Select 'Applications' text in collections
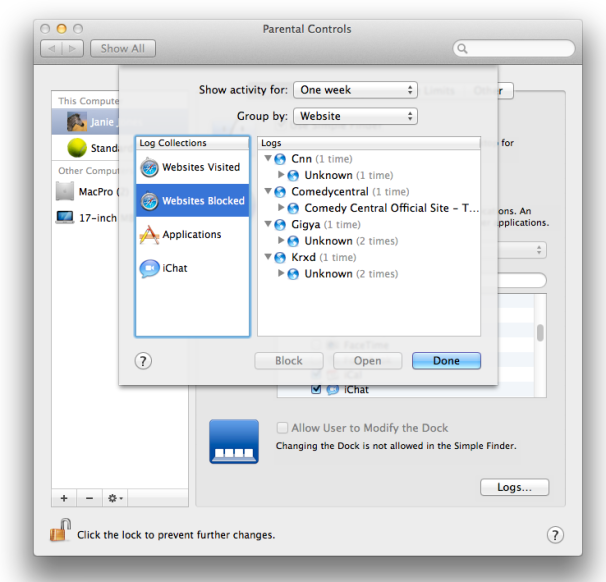This screenshot has width=606, height=582. point(192,235)
